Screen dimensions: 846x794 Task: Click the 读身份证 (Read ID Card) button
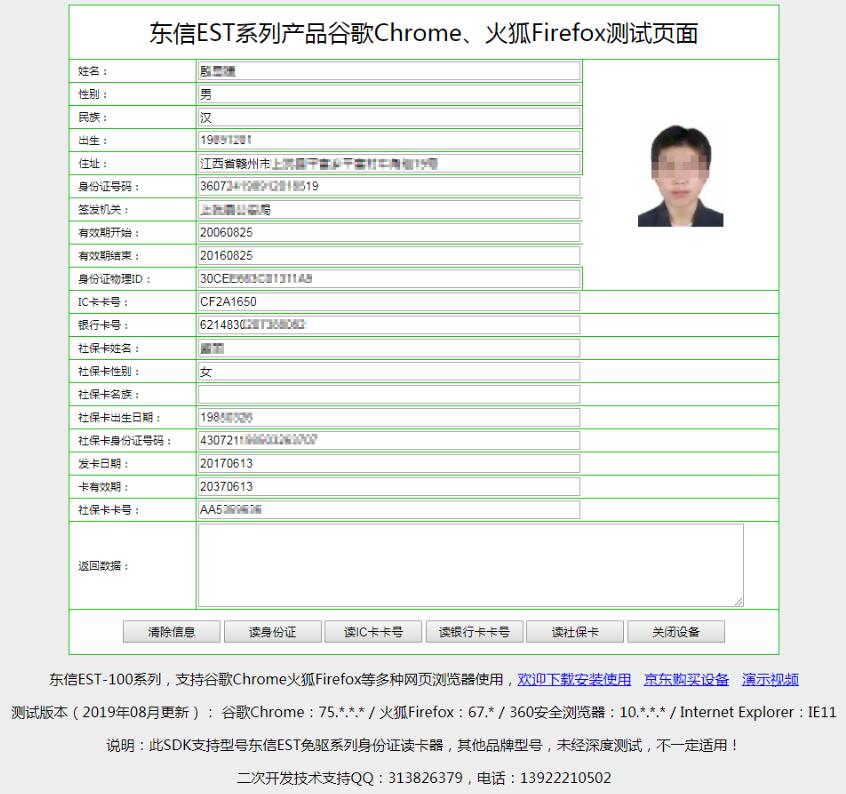274,631
